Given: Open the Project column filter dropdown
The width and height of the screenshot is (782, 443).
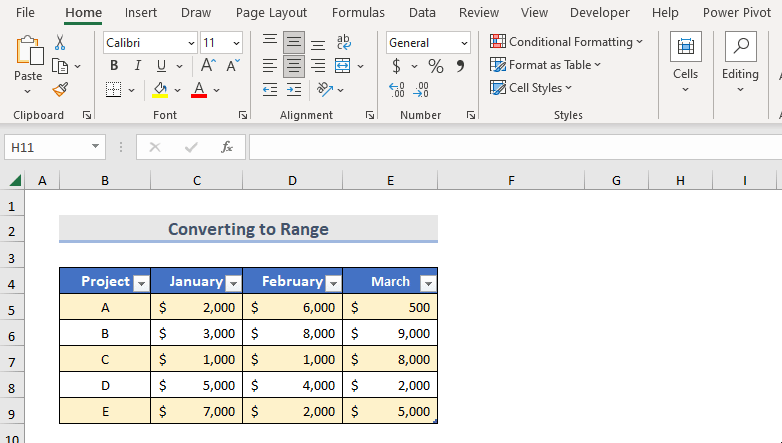Looking at the screenshot, I should pyautogui.click(x=141, y=283).
